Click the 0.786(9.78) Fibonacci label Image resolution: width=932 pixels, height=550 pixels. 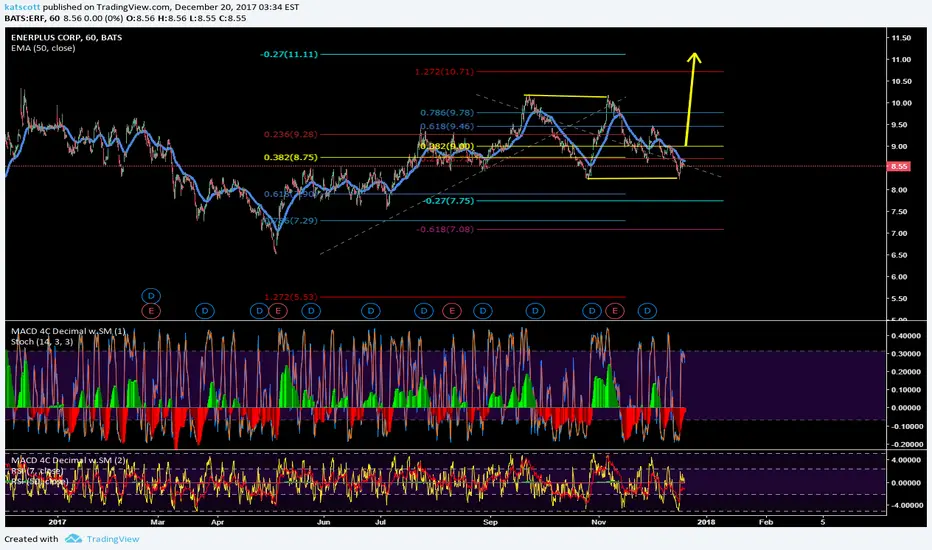point(447,112)
